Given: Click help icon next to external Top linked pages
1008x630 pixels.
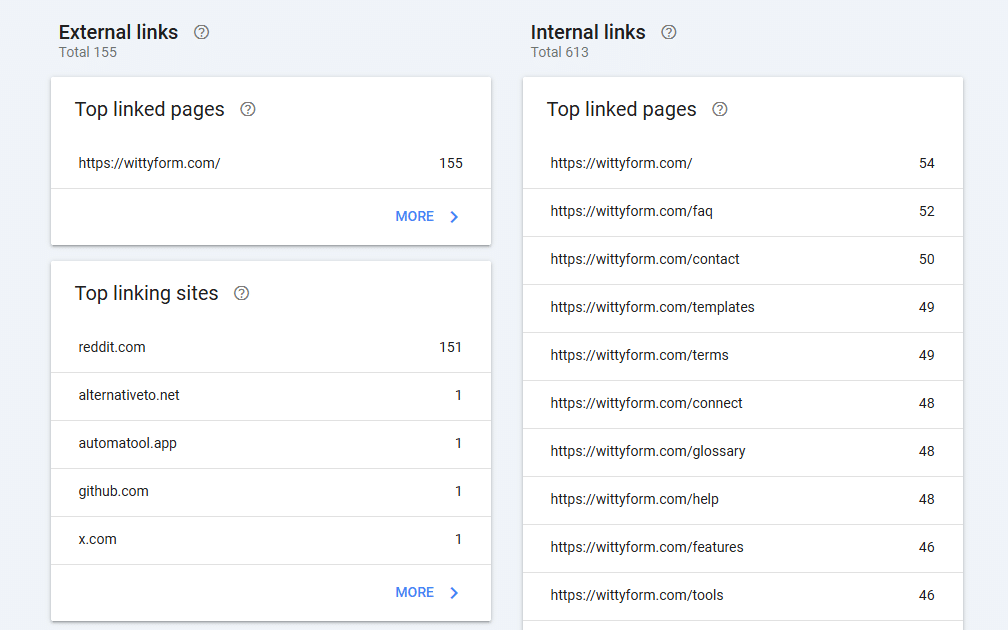Looking at the screenshot, I should [x=248, y=109].
